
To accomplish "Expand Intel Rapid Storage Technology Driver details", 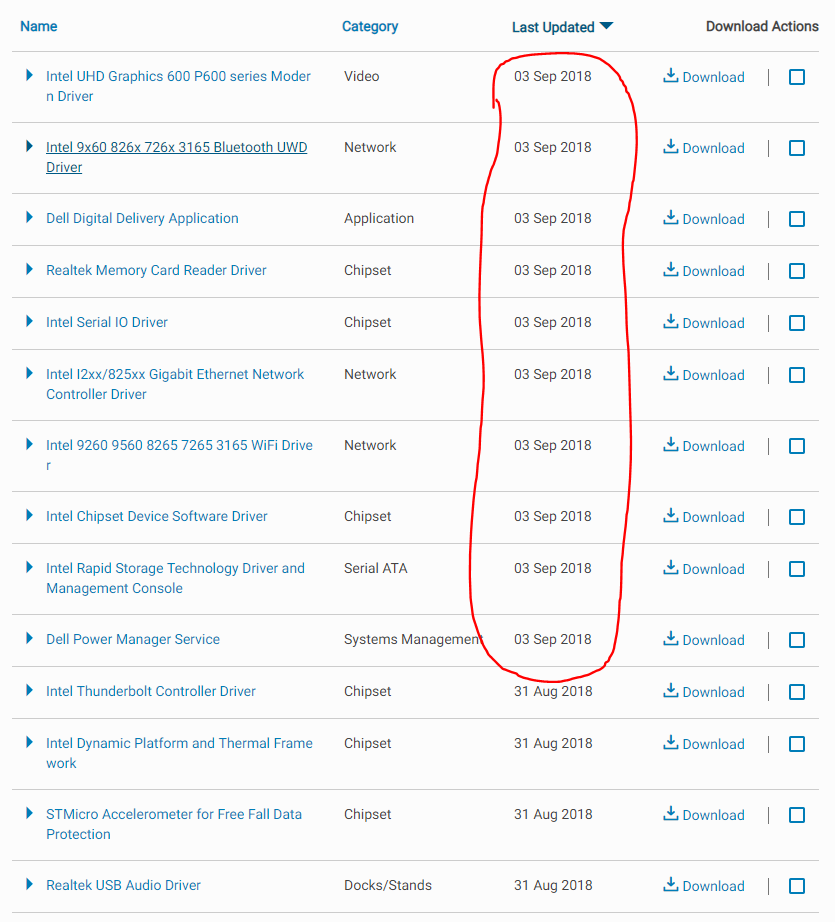I will (x=30, y=568).
